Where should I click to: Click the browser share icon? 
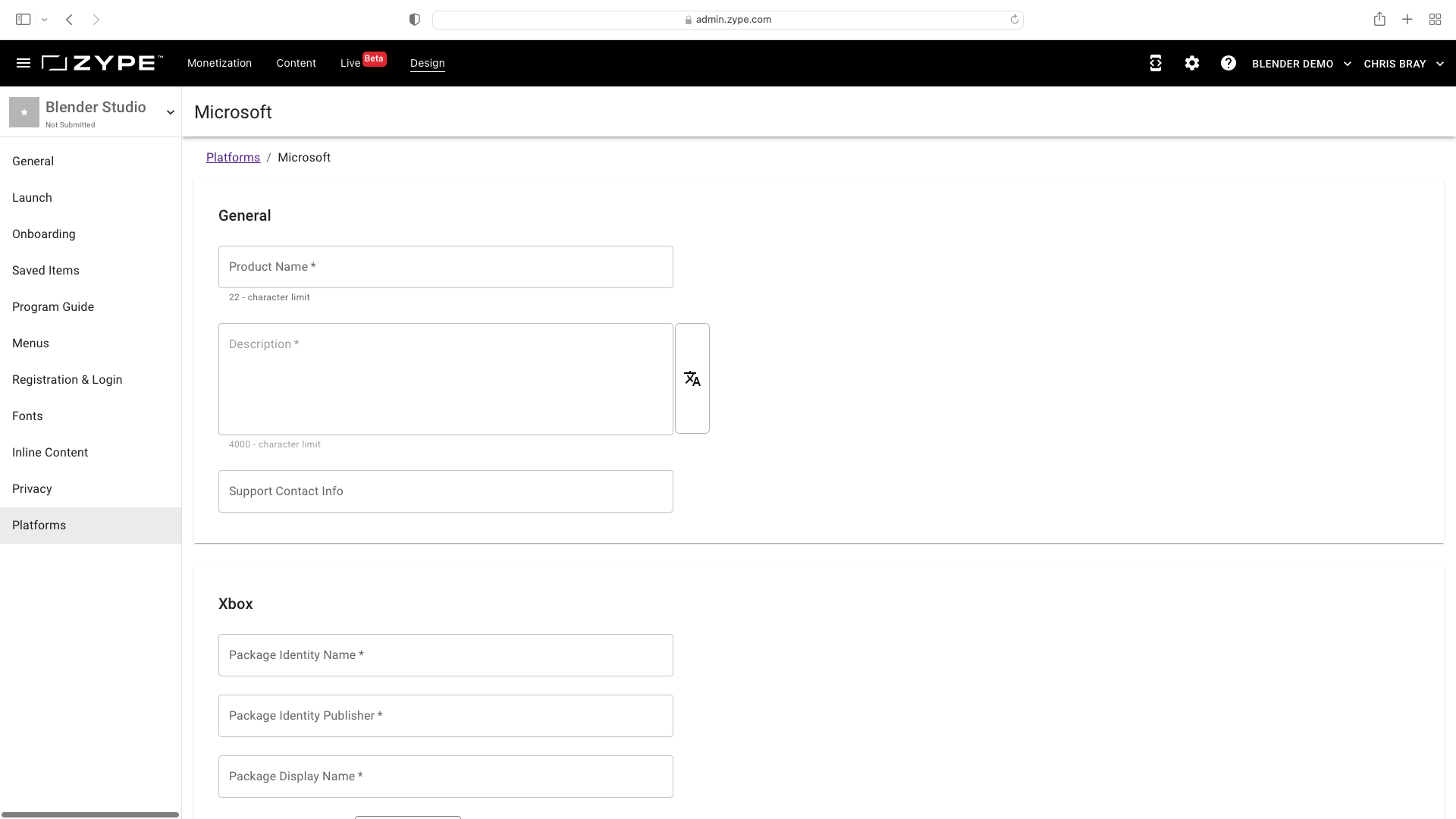click(1379, 20)
